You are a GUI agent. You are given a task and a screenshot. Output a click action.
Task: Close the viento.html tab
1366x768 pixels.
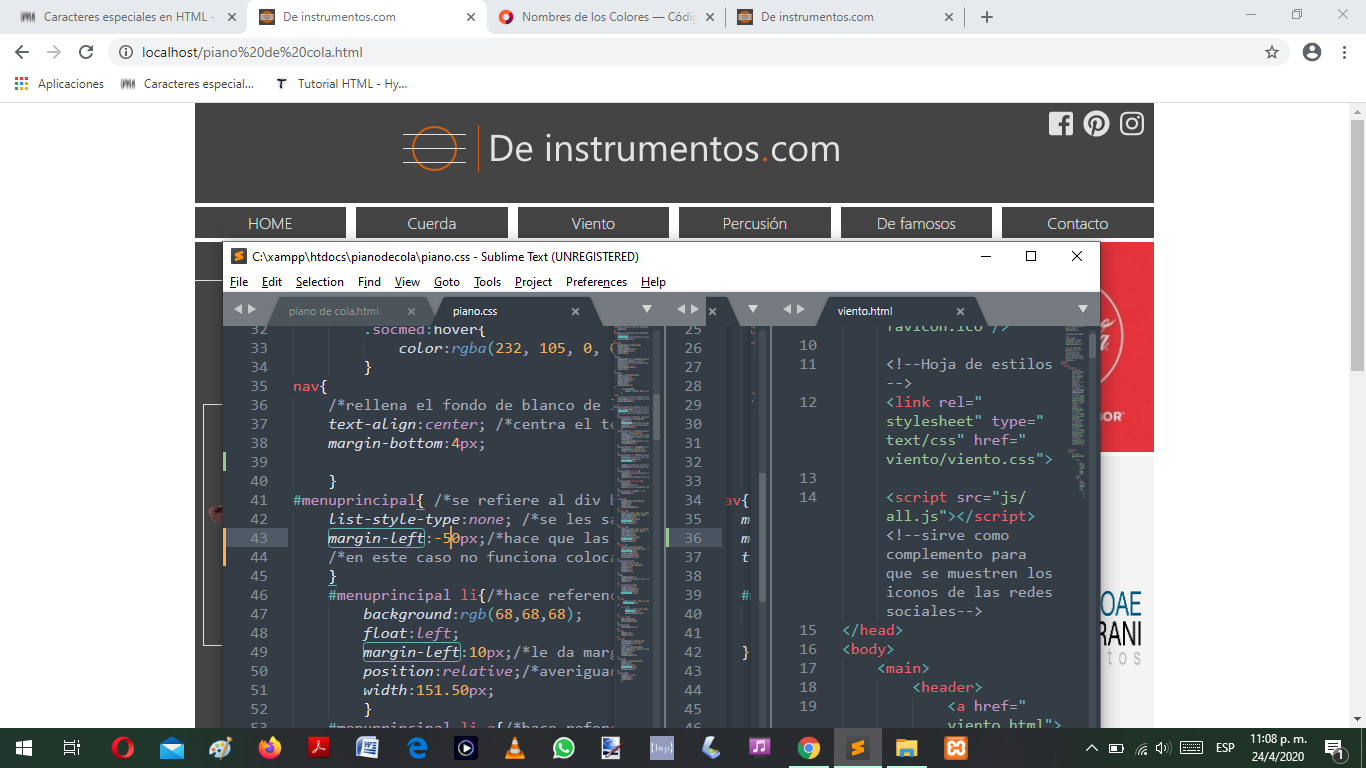tap(960, 311)
